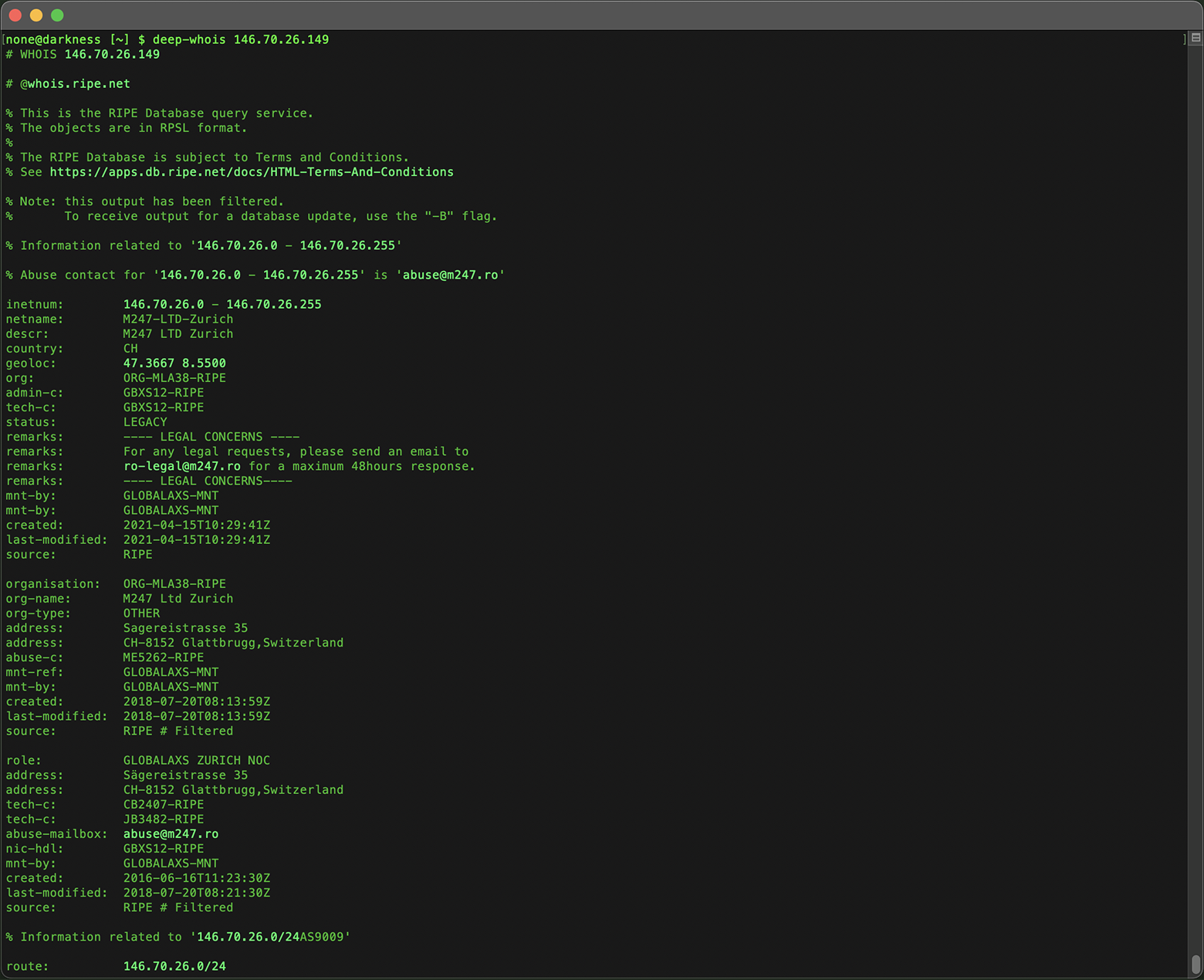Select the org handle ORG-MLA38-RIPE
Image resolution: width=1204 pixels, height=980 pixels.
point(174,377)
